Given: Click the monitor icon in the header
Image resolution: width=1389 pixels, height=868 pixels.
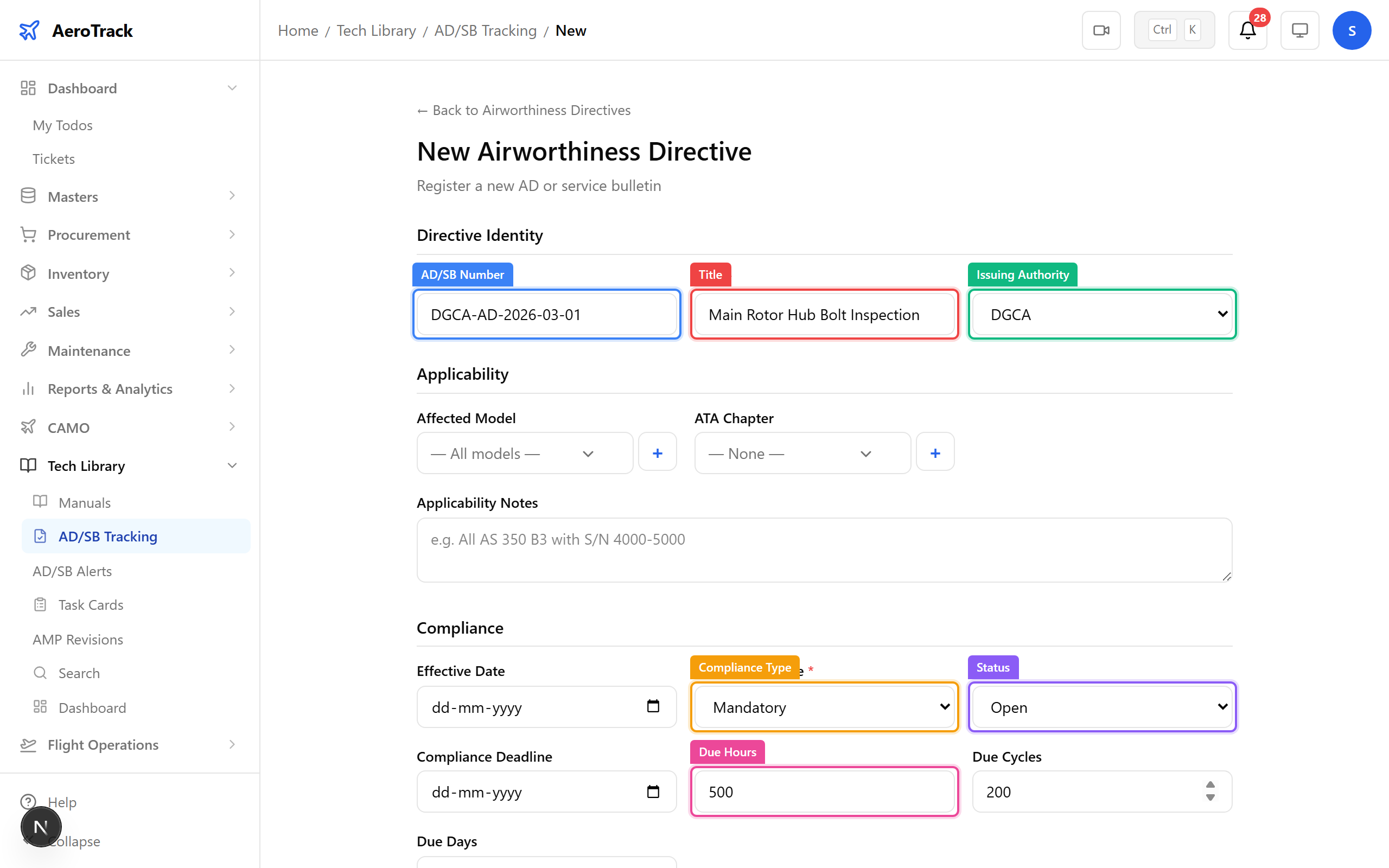Looking at the screenshot, I should (x=1299, y=30).
